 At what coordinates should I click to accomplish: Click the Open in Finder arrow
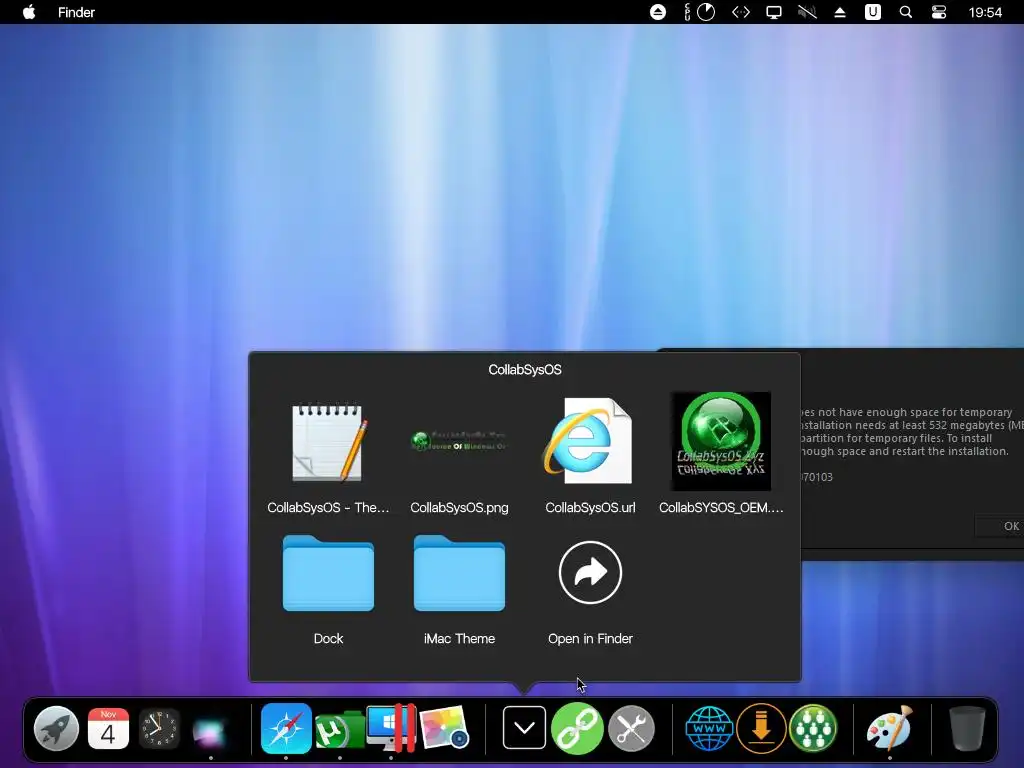tap(590, 573)
